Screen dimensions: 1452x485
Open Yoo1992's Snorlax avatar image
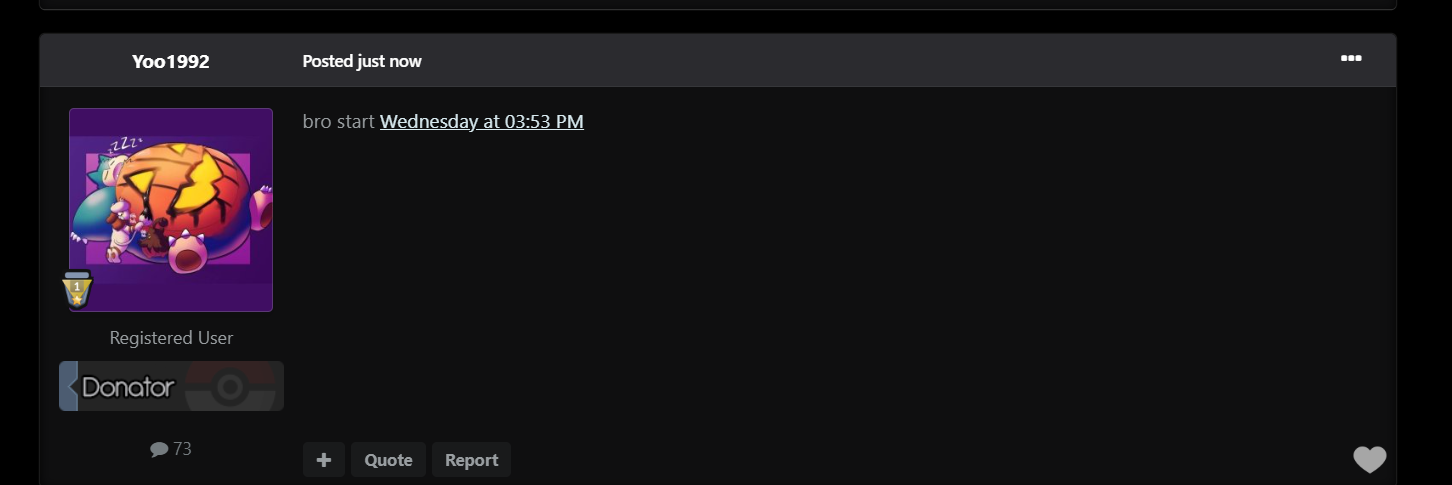tap(171, 210)
